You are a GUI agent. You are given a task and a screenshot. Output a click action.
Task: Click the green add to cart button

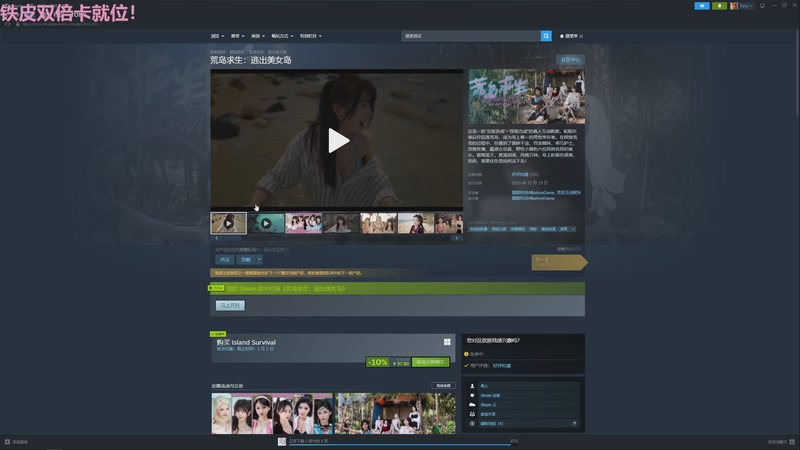pyautogui.click(x=431, y=362)
